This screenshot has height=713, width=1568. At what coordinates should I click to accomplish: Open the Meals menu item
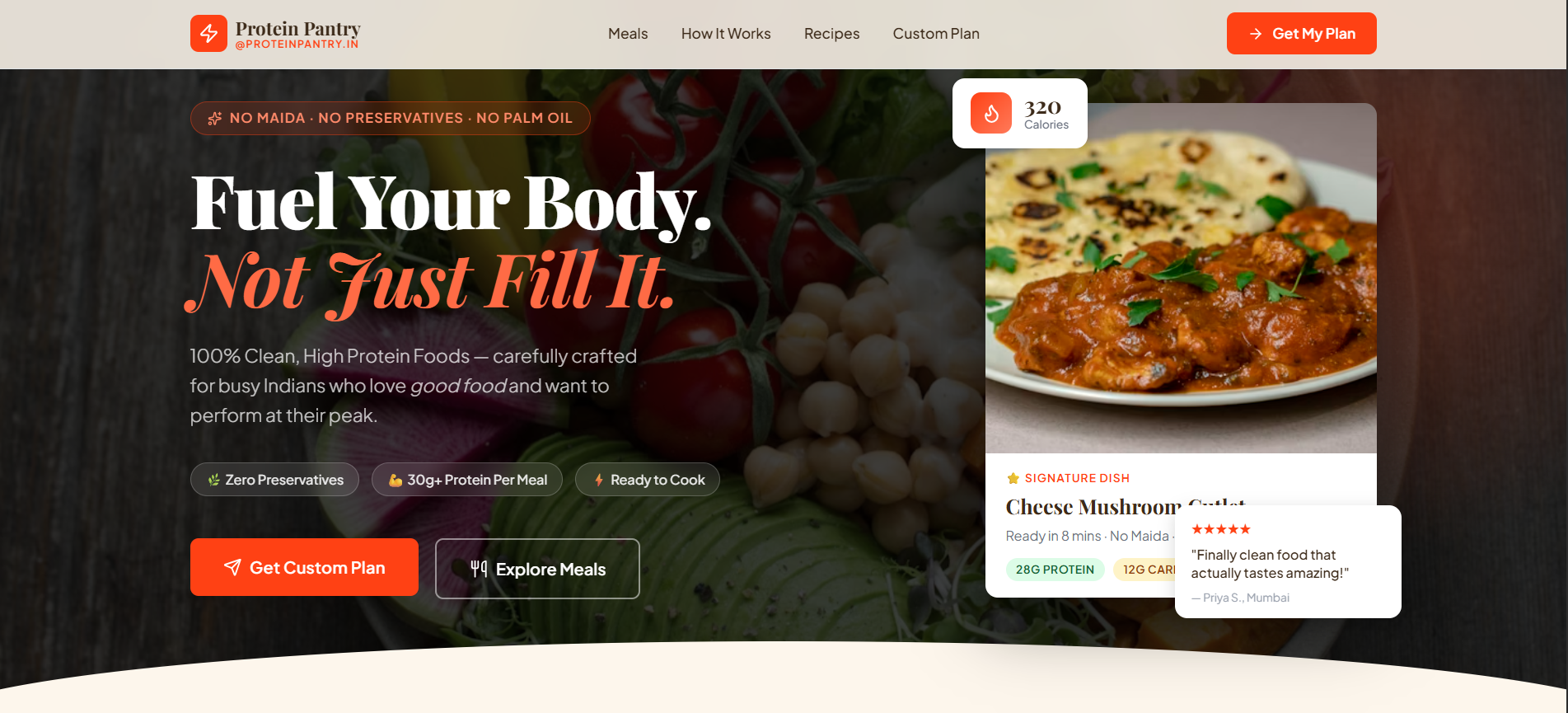[628, 34]
